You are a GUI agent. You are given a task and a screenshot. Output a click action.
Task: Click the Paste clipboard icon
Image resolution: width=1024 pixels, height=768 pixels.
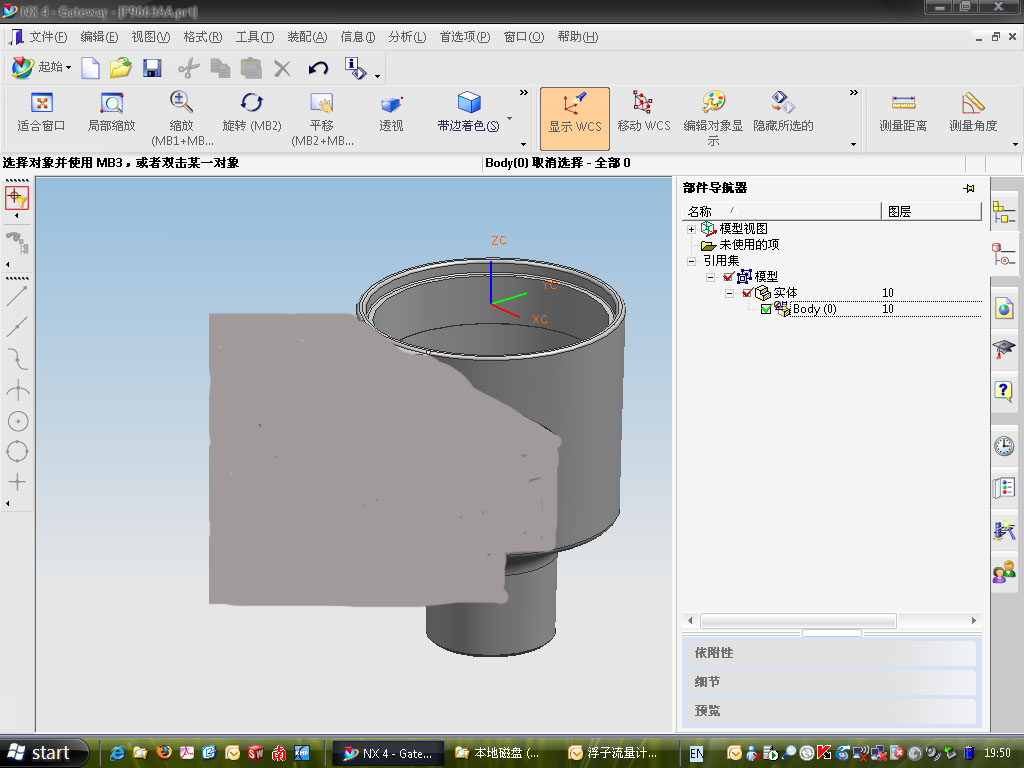pos(251,68)
